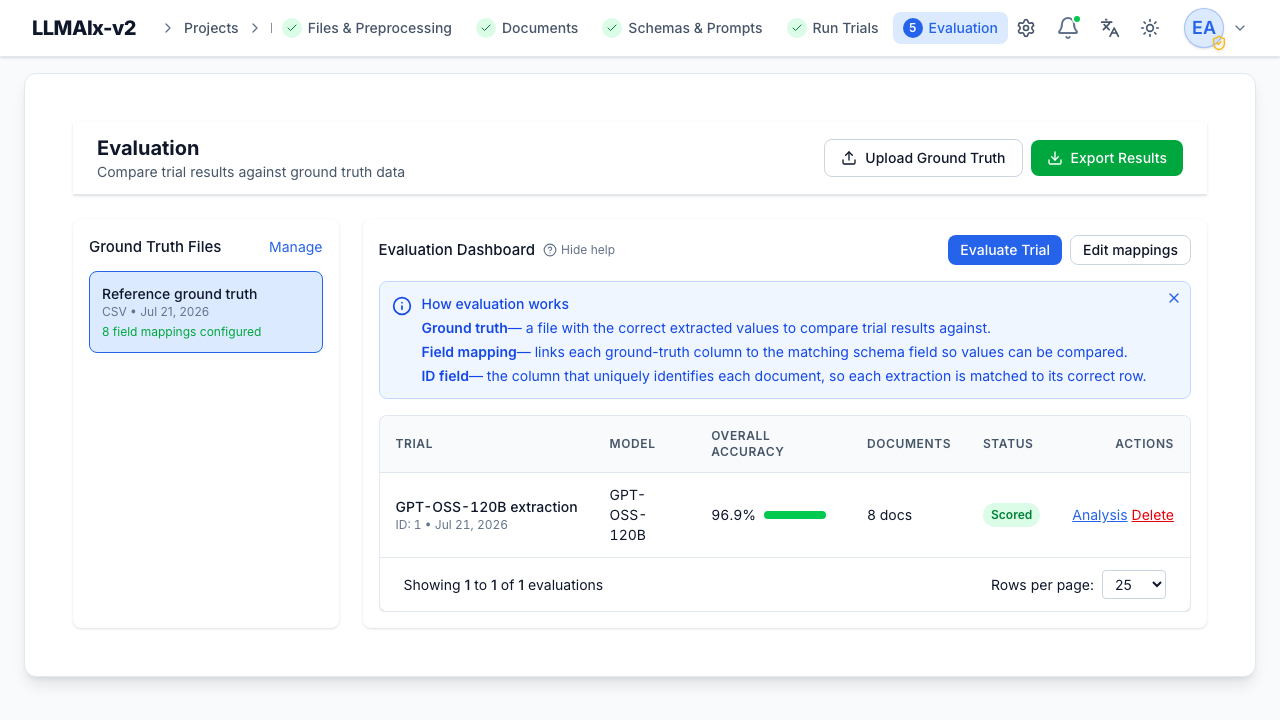Click 8 field mappings configured text
Viewport: 1280px width, 720px height.
point(182,332)
